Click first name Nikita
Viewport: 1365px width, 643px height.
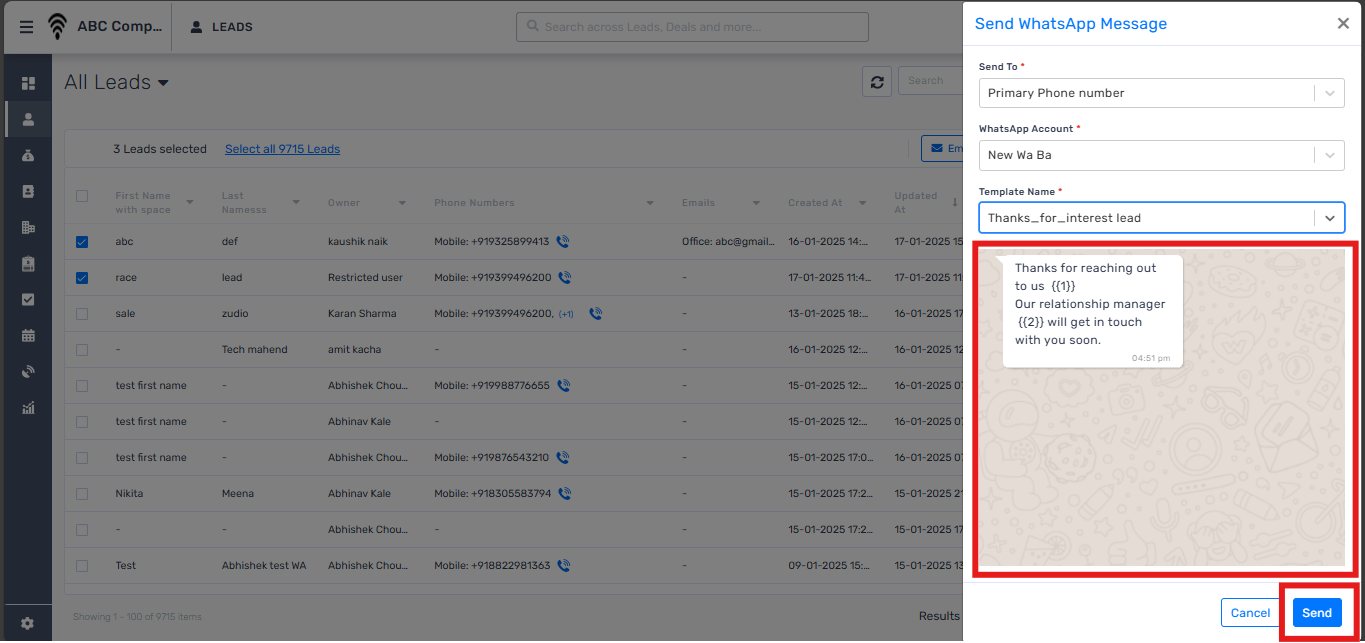coord(129,493)
